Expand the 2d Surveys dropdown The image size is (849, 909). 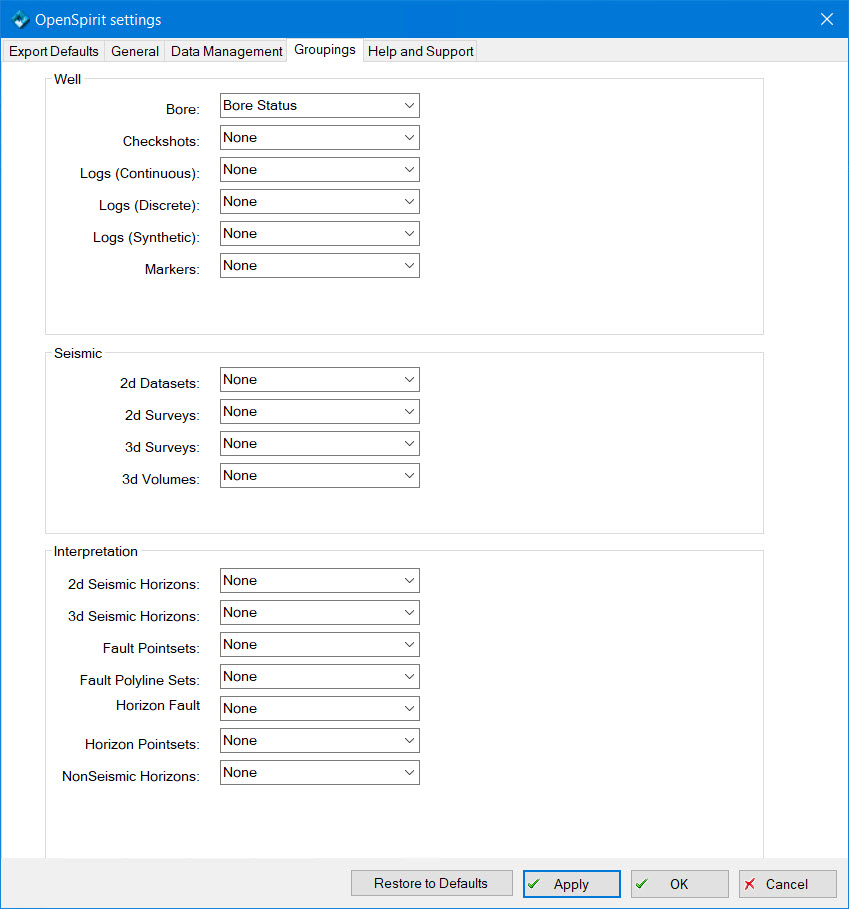319,411
